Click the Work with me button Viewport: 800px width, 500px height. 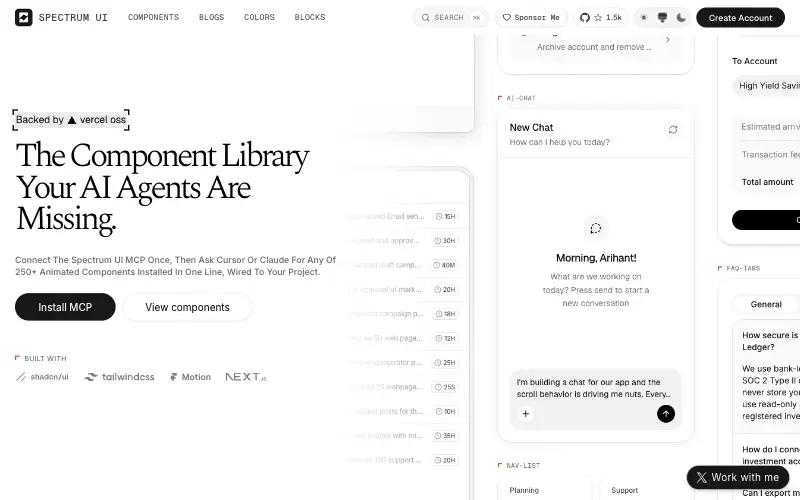[738, 478]
